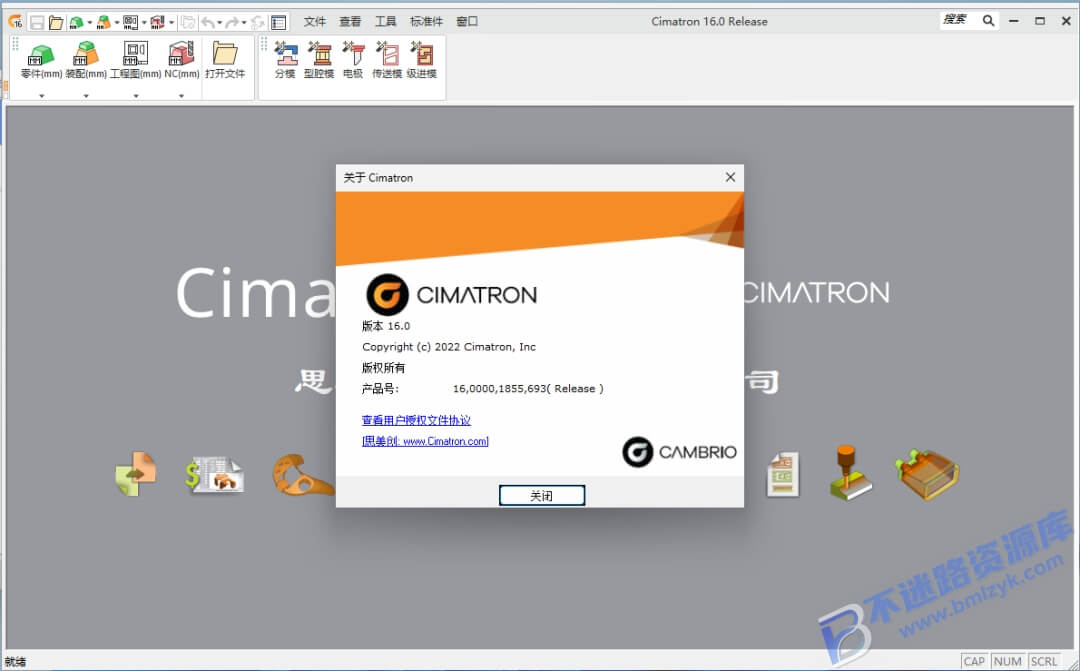Screen dimensions: 1080x671
Task: Maximize the Cimatron 16.0 Release window
Action: [1040, 21]
